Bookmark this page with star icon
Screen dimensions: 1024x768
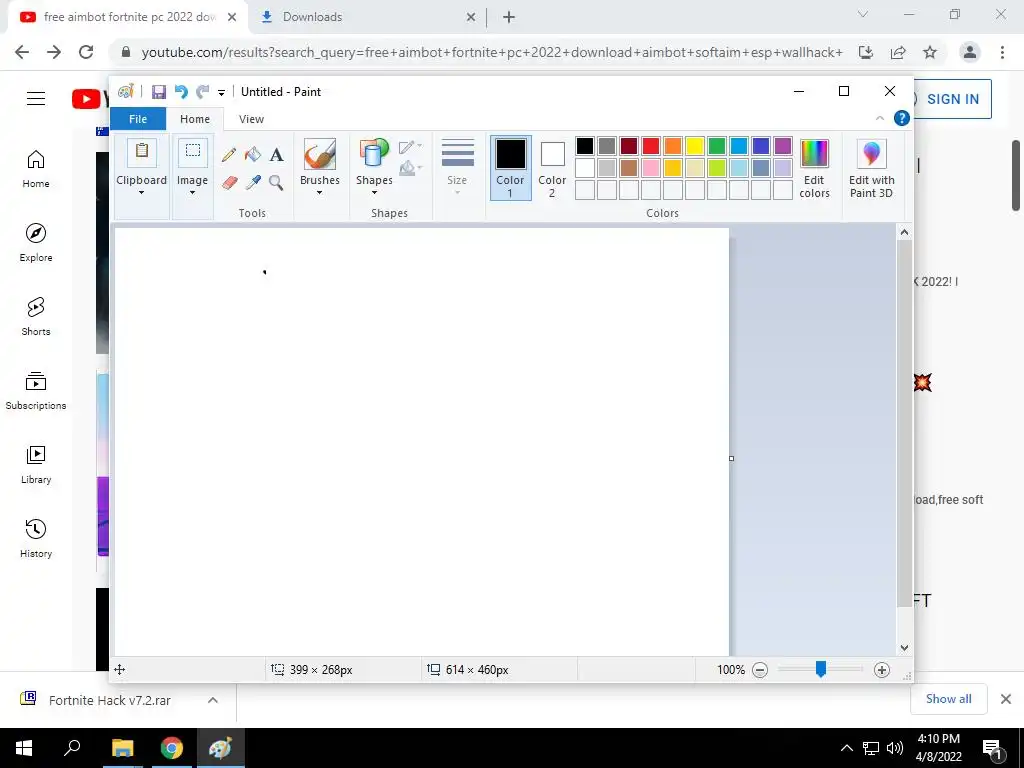(930, 52)
